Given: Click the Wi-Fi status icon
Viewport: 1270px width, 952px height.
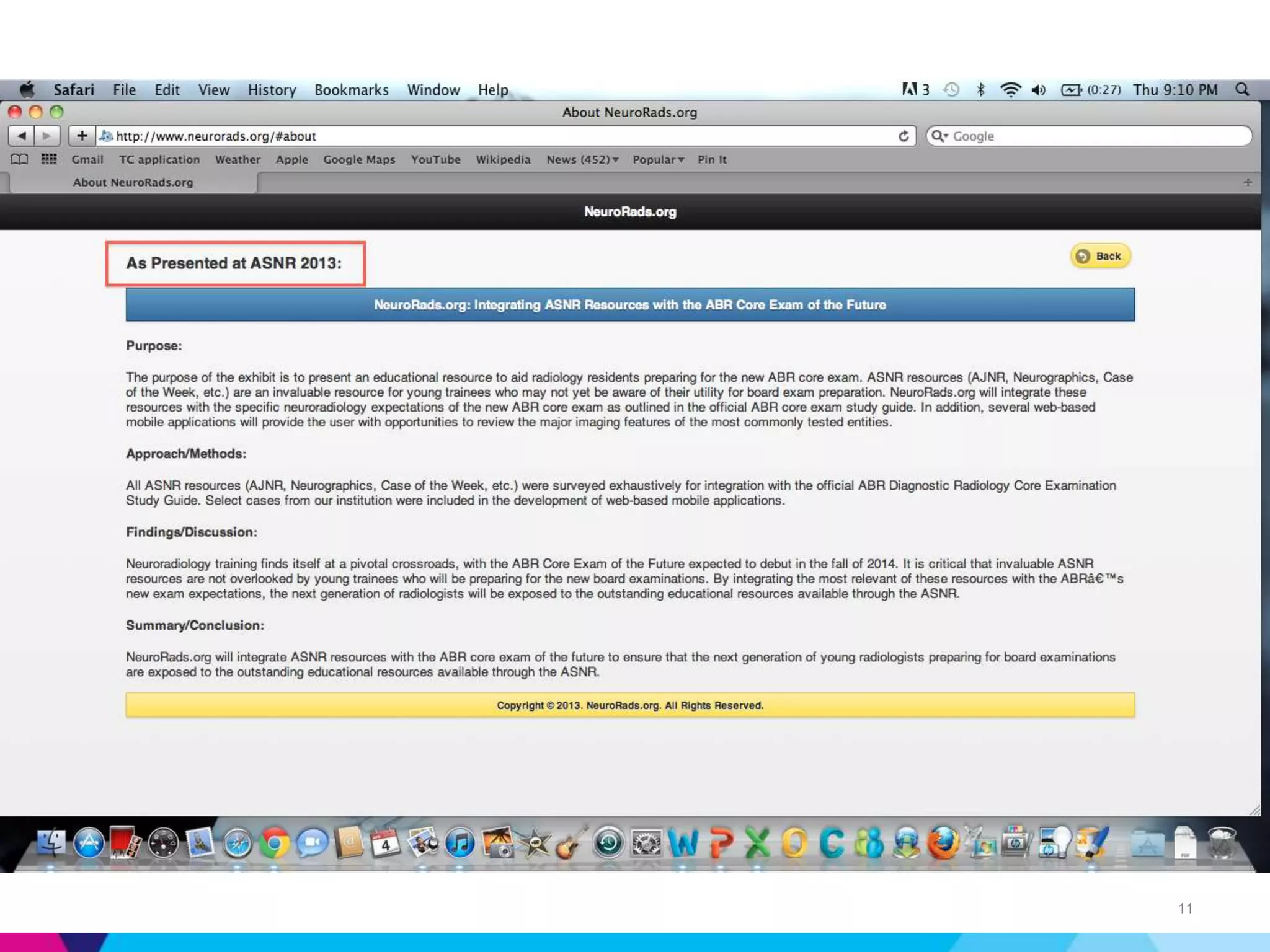Looking at the screenshot, I should [x=1010, y=90].
